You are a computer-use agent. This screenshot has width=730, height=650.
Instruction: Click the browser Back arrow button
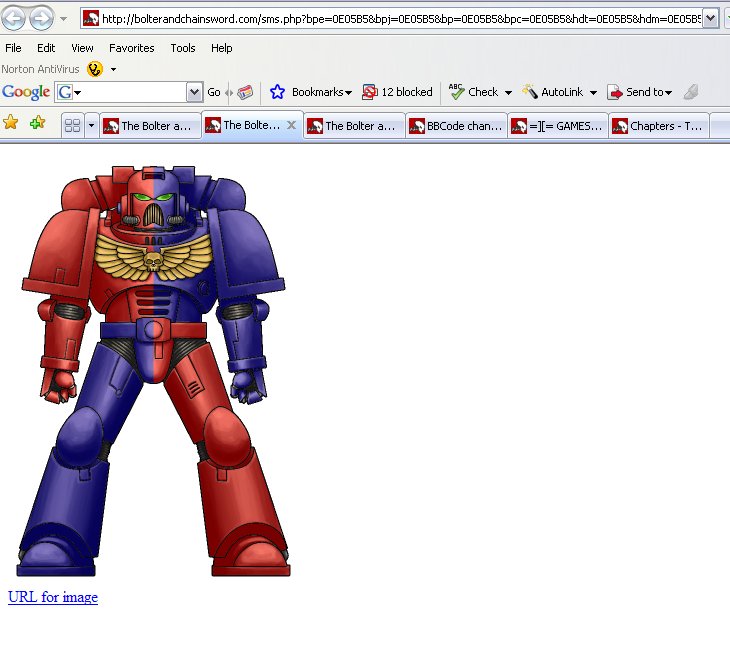pos(14,18)
